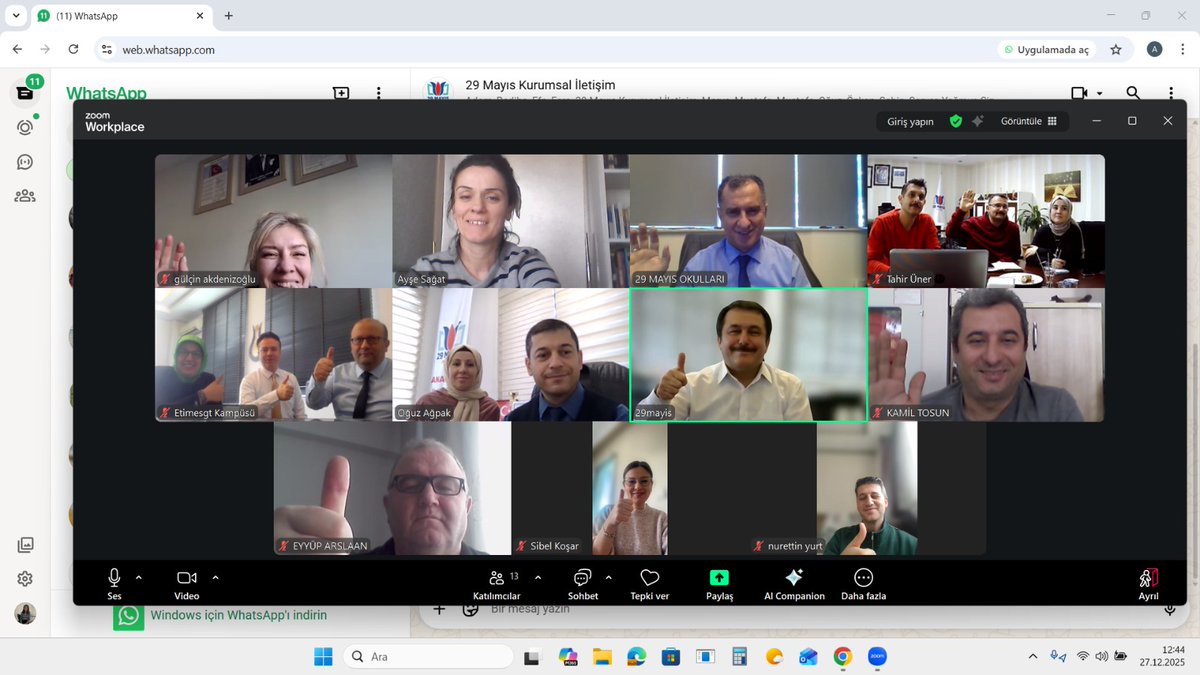Screen dimensions: 1200x675
Task: Select the Tahir Üner video tile
Action: pyautogui.click(x=986, y=221)
